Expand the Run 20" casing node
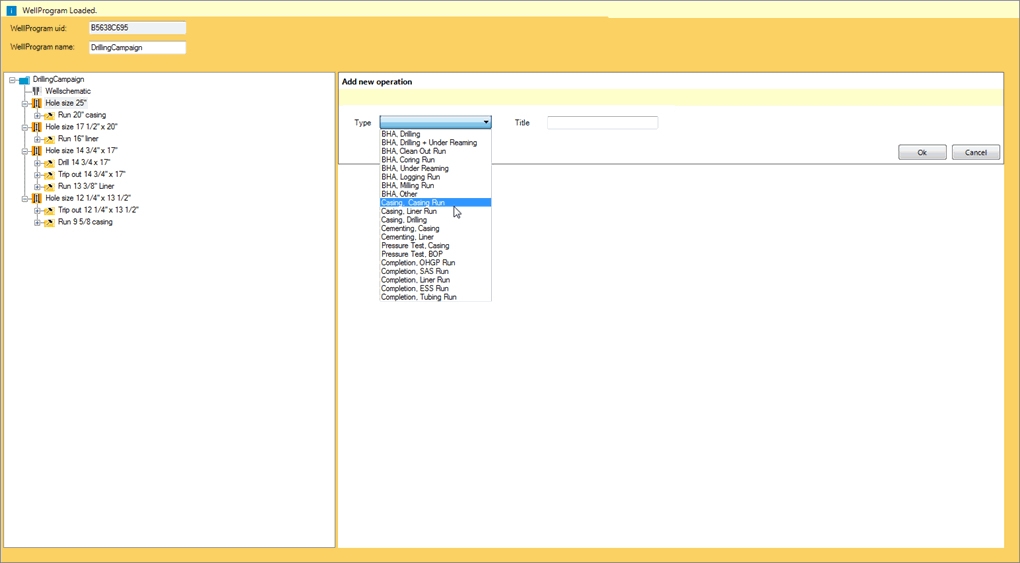The height and width of the screenshot is (563, 1020). point(38,115)
